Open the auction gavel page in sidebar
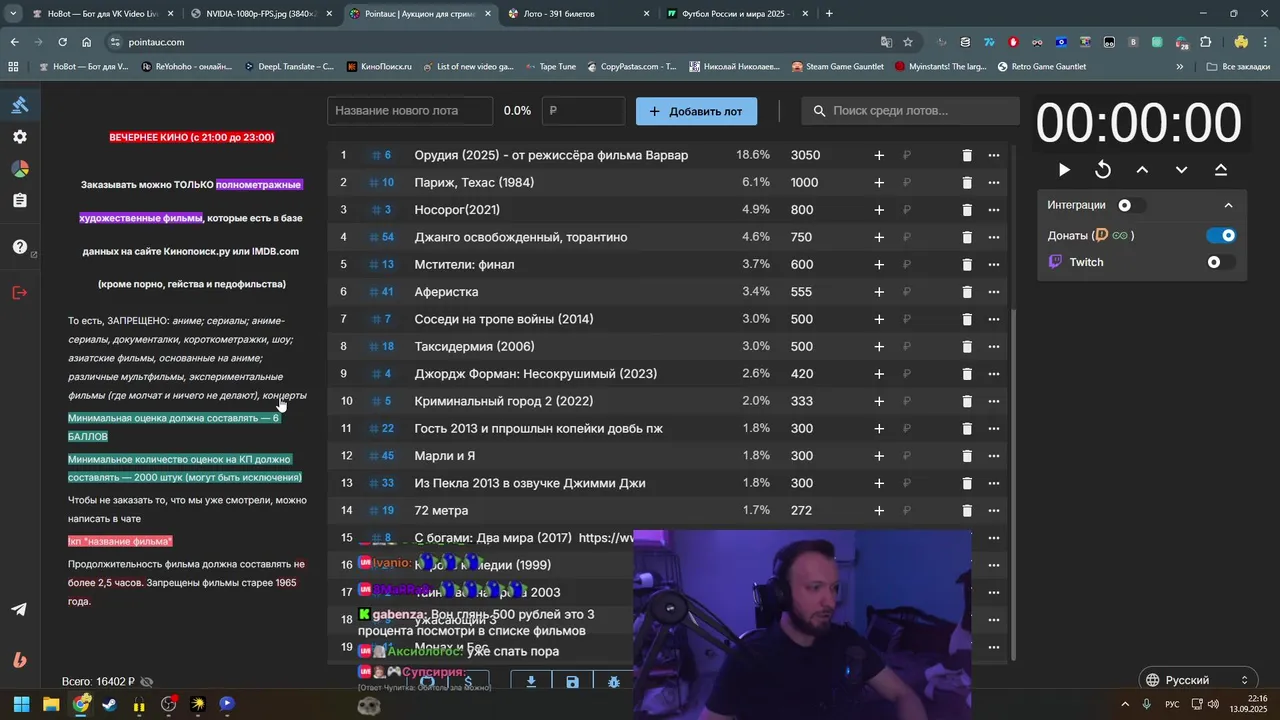The height and width of the screenshot is (720, 1280). point(20,105)
